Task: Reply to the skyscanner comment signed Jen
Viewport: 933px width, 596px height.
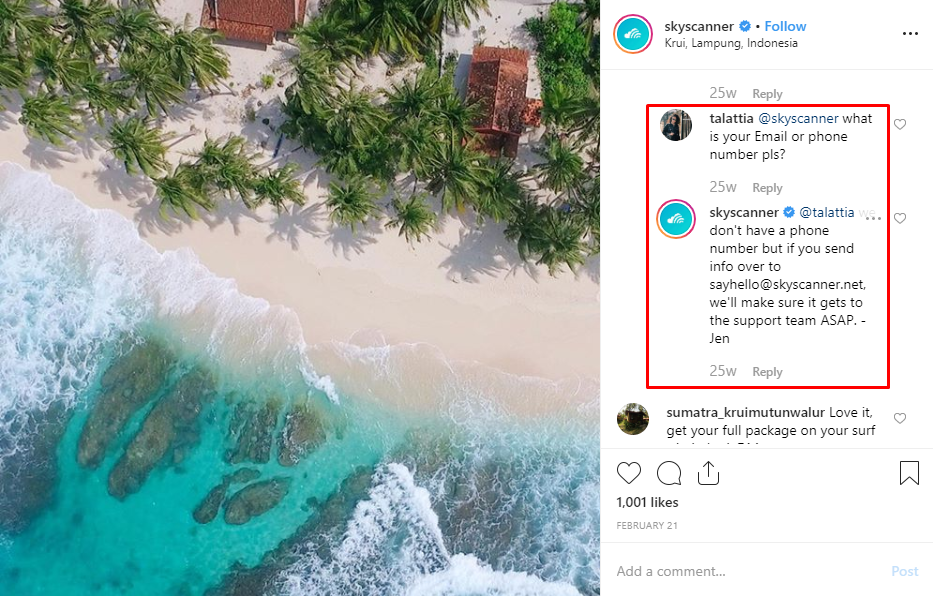Action: pyautogui.click(x=767, y=372)
